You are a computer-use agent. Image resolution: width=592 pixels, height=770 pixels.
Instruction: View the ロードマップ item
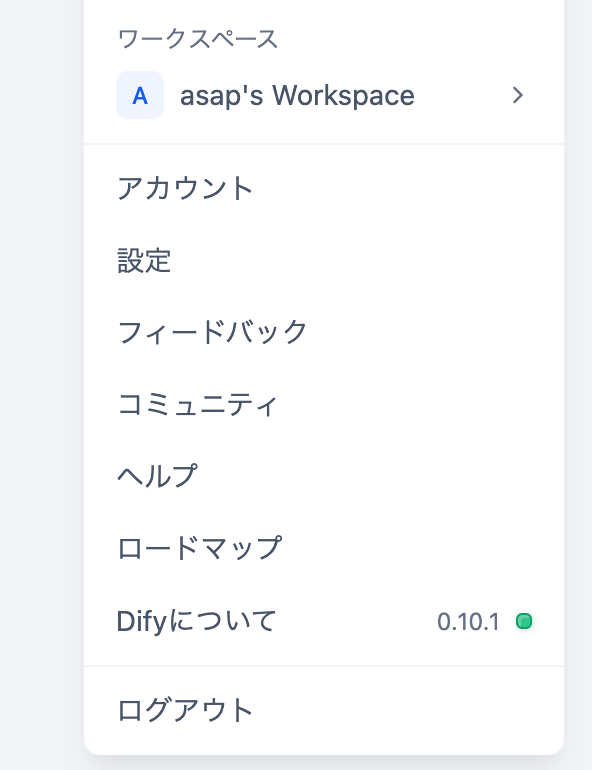199,548
